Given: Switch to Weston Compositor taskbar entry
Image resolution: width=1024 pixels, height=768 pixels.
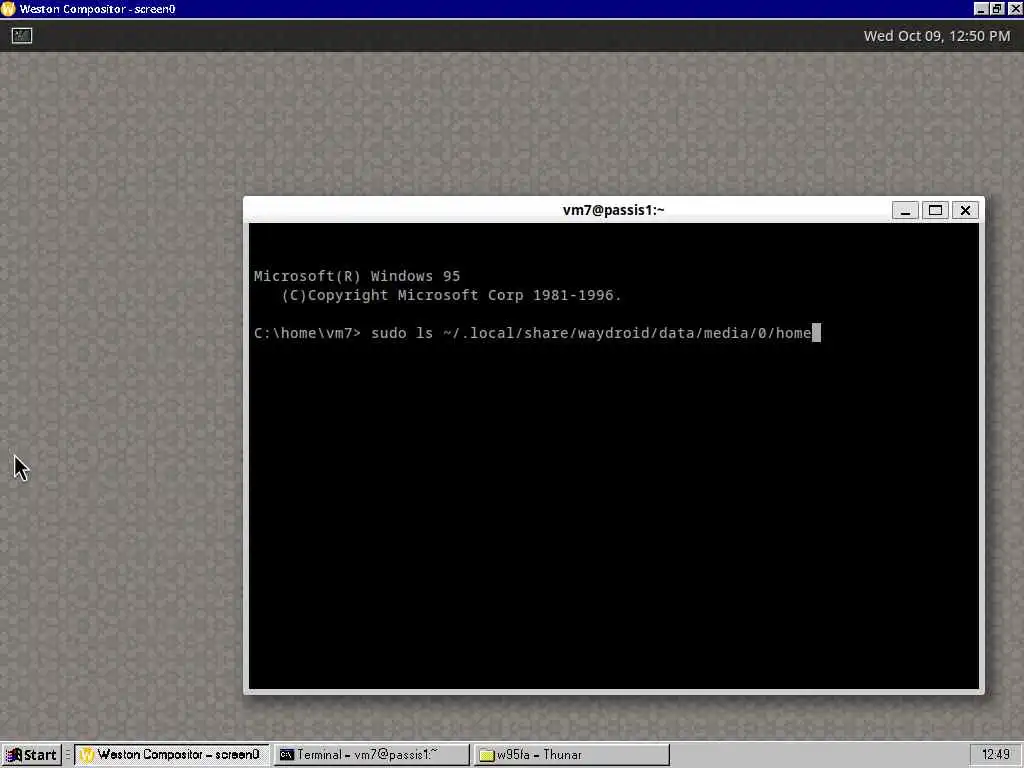Looking at the screenshot, I should pyautogui.click(x=172, y=755).
